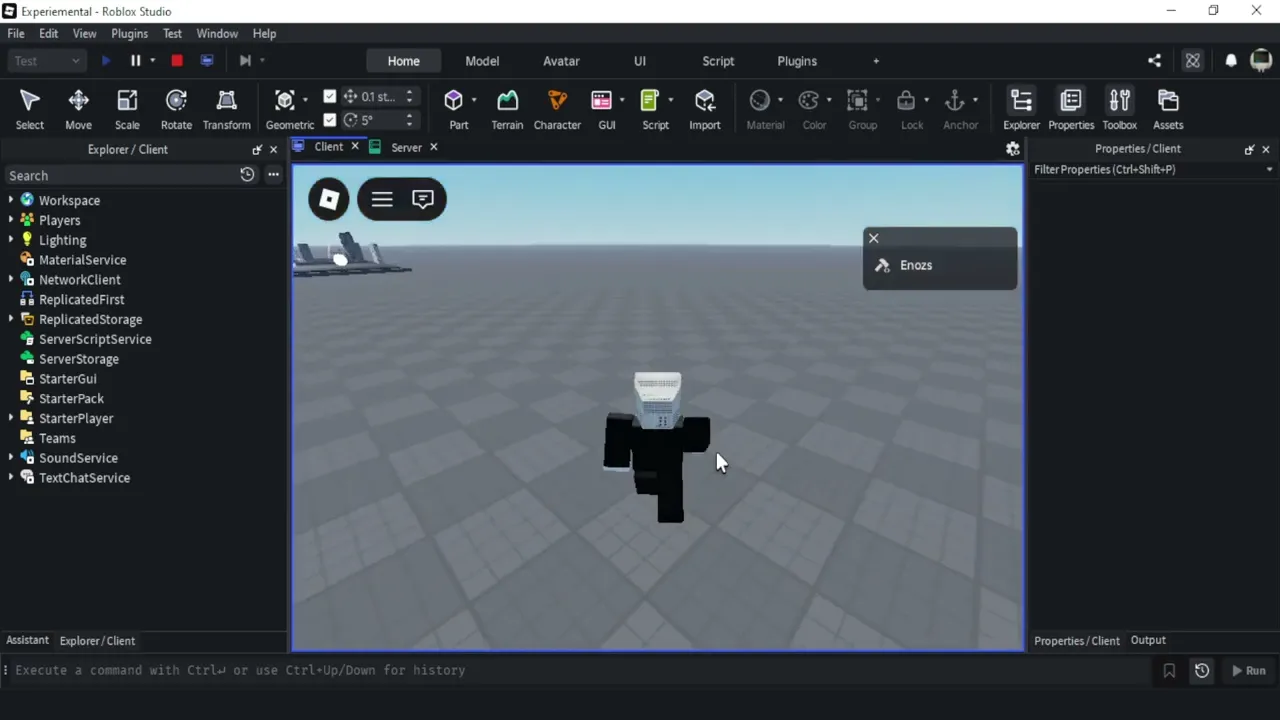Open the notifications bell
1280x720 pixels.
pos(1231,61)
